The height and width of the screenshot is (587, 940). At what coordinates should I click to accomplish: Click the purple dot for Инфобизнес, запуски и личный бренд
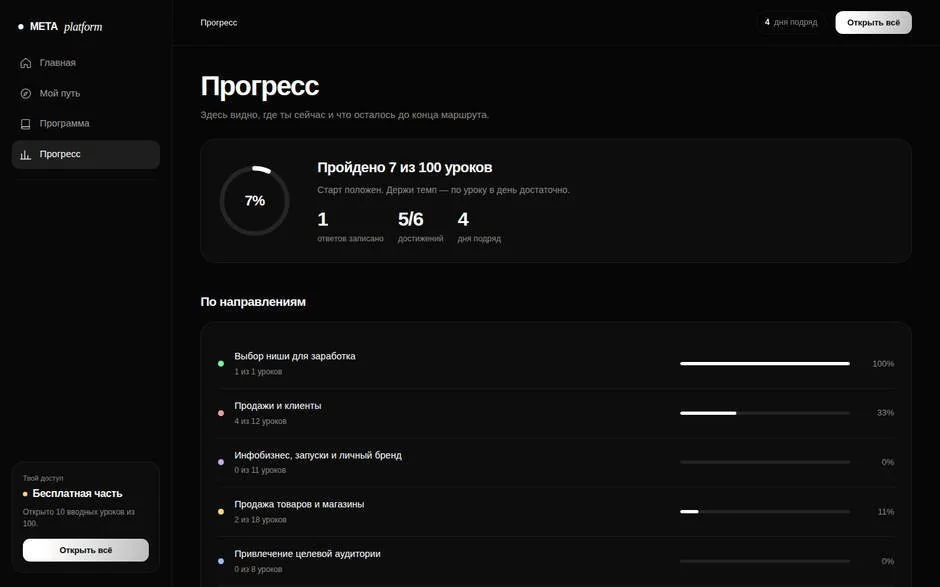[221, 462]
